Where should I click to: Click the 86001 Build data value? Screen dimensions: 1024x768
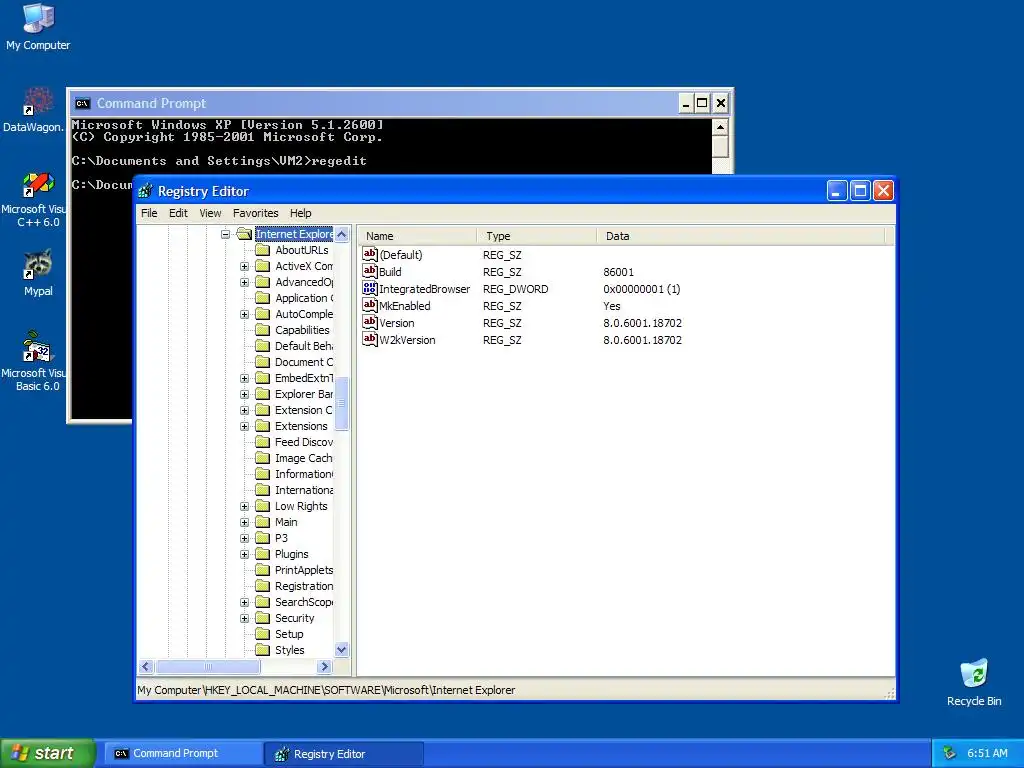[618, 272]
